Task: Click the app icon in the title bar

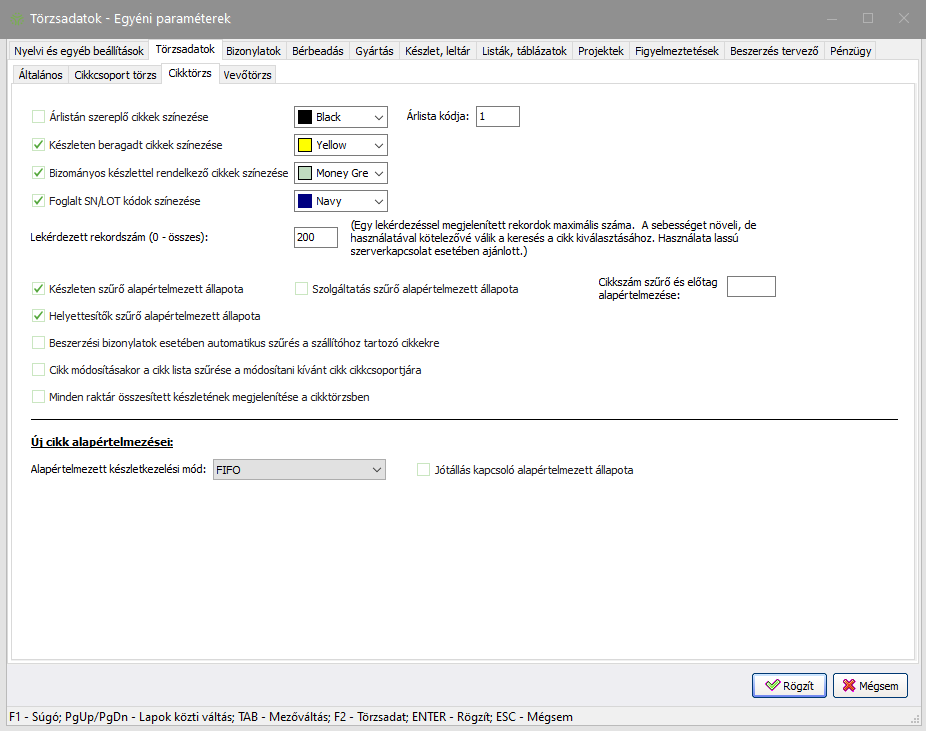Action: tap(18, 18)
